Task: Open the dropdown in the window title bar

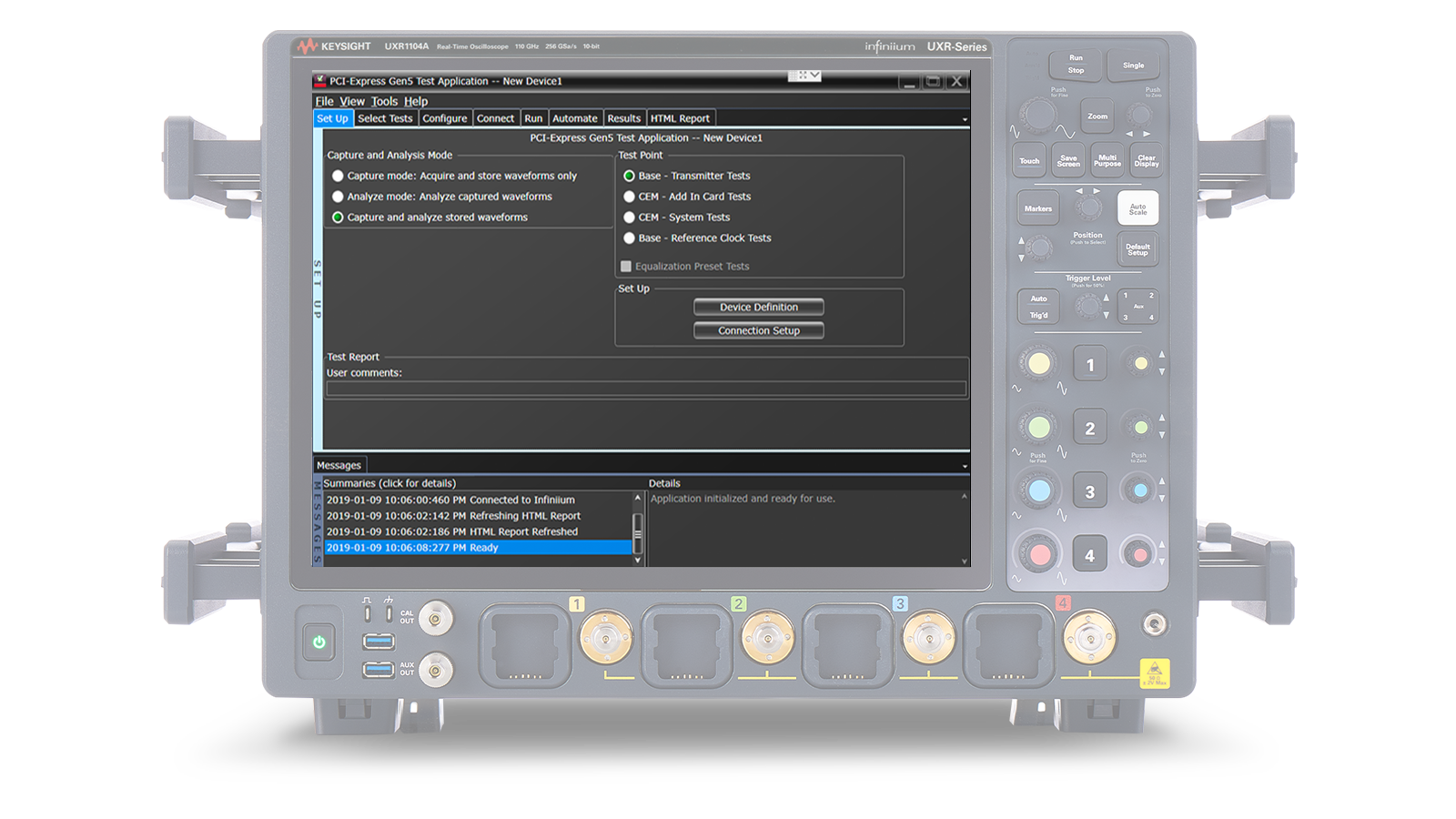Action: coord(814,76)
